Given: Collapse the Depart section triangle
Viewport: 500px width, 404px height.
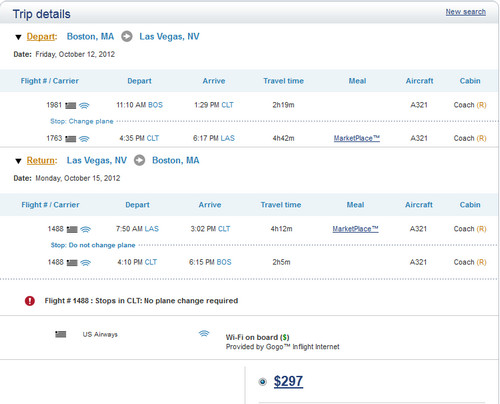Looking at the screenshot, I should point(18,37).
